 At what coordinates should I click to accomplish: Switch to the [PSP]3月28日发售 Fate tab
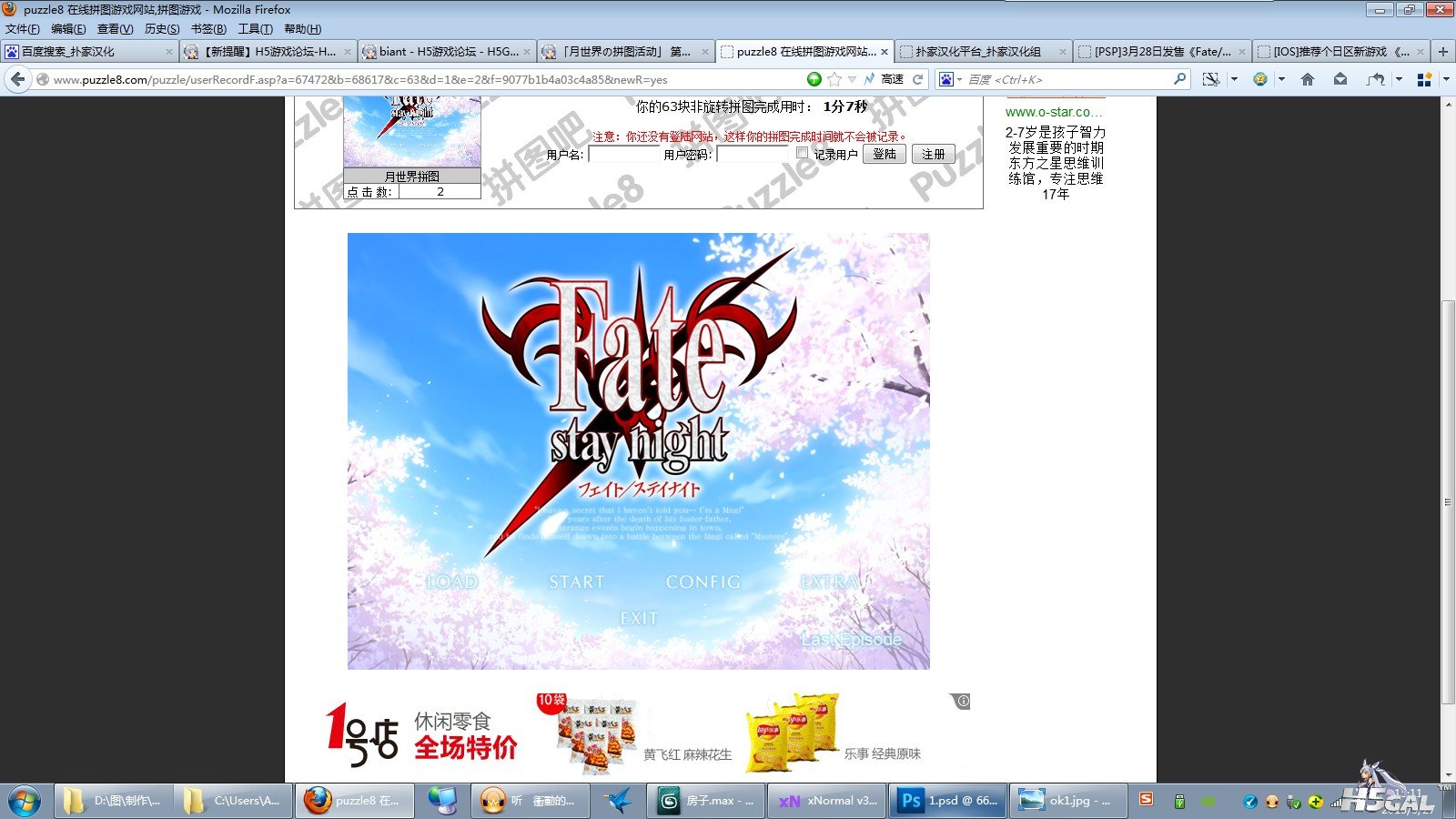pyautogui.click(x=1162, y=52)
